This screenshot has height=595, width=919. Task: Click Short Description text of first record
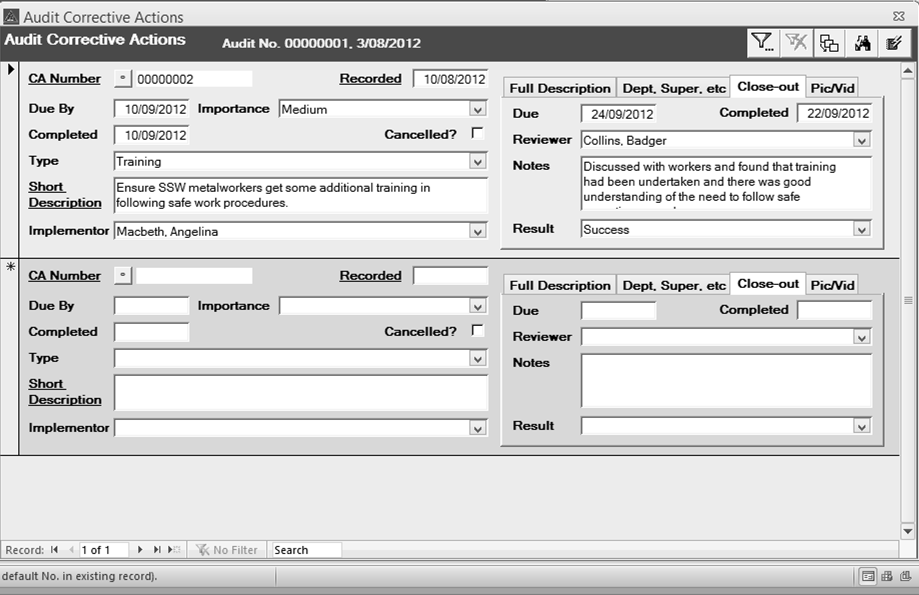coord(301,195)
